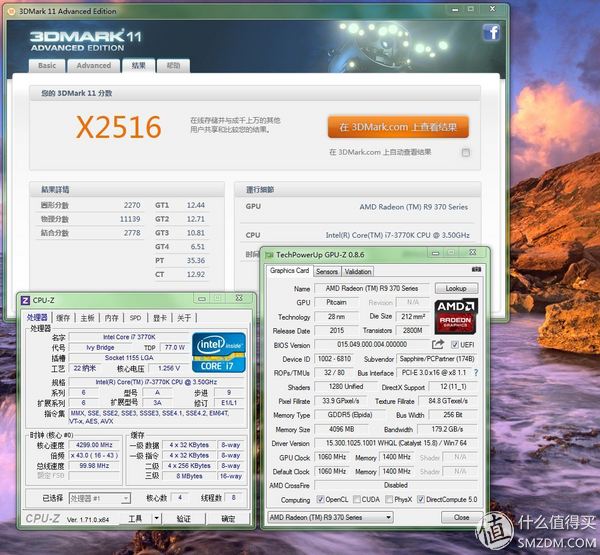Open the 显卡 graphics tab in CPU-Z
The width and height of the screenshot is (600, 555).
(160, 318)
